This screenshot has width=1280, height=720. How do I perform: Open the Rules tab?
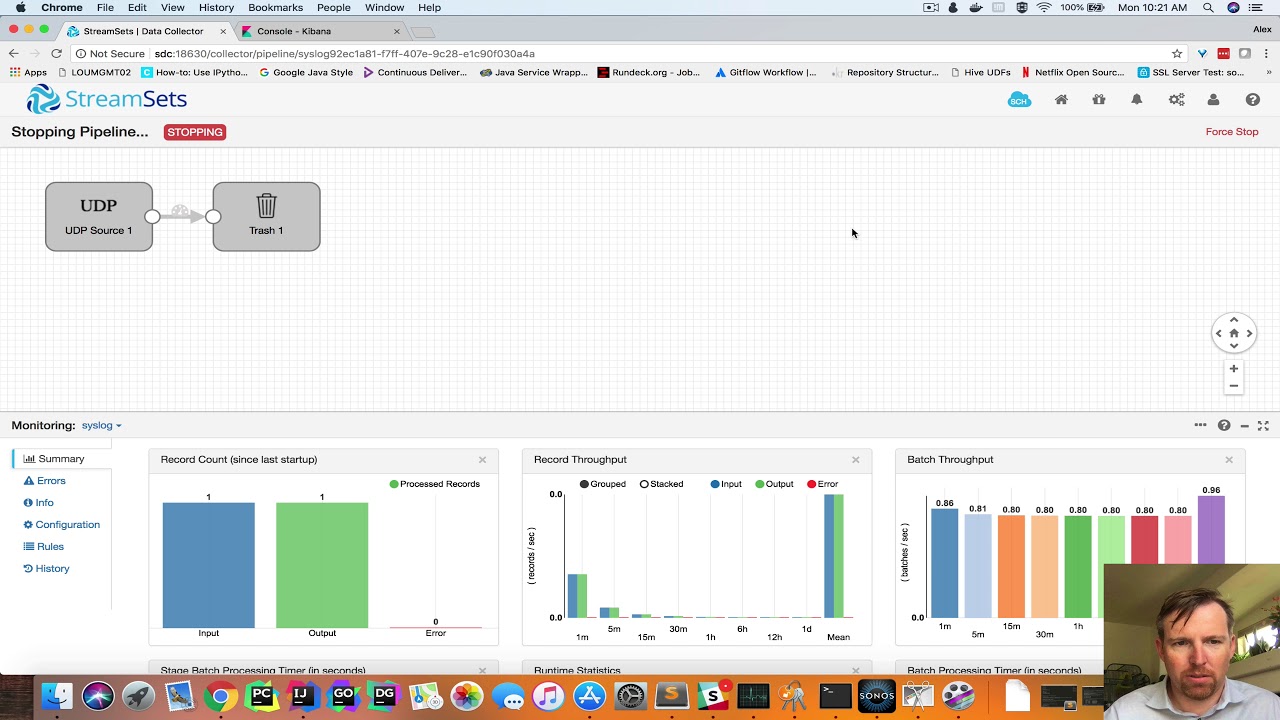(x=43, y=547)
